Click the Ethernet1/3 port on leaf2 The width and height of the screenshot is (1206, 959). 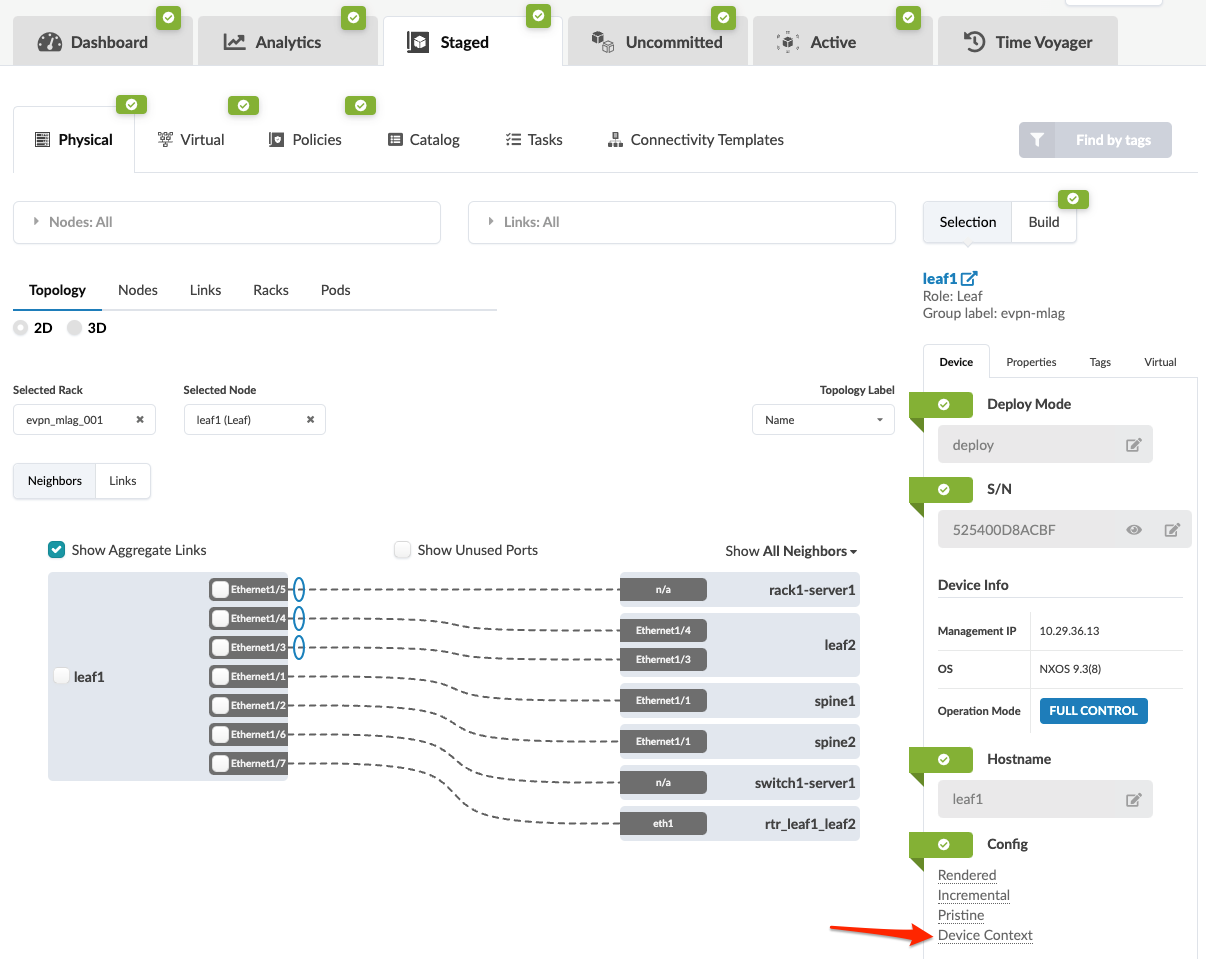pos(663,659)
